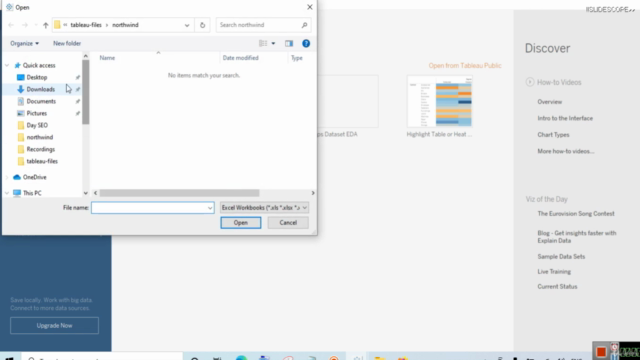Image resolution: width=640 pixels, height=360 pixels.
Task: Select OneDrive in navigation pane
Action: 35,177
